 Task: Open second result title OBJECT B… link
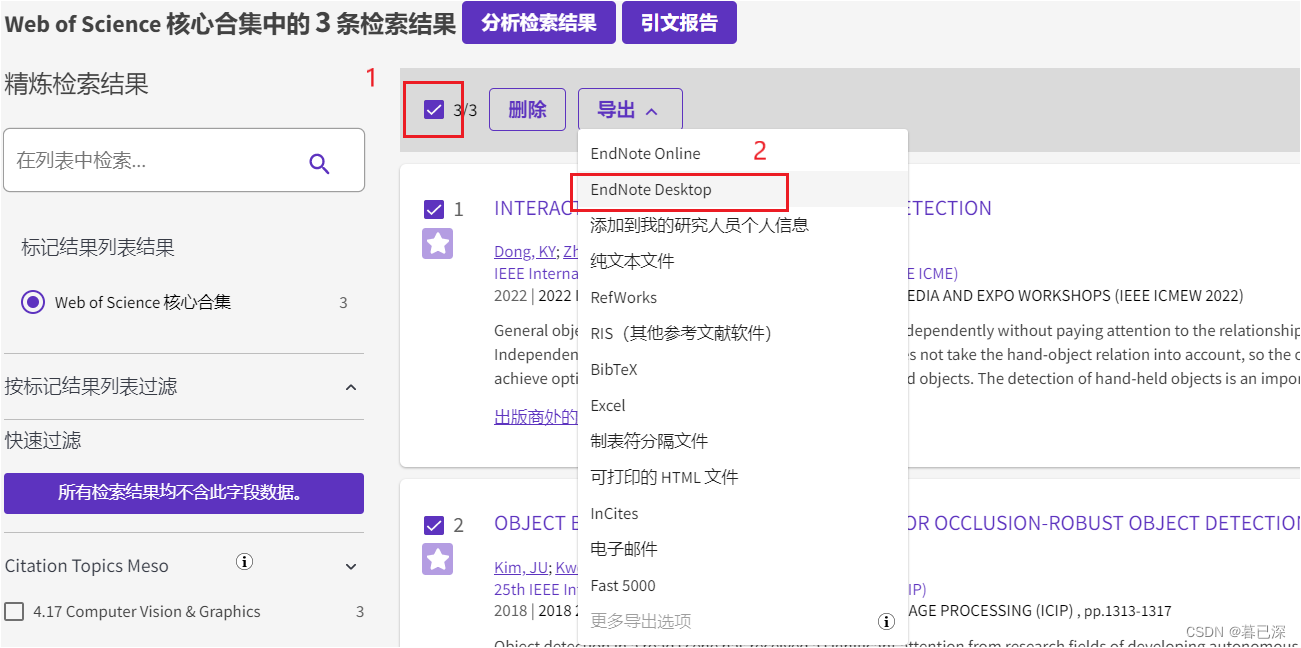coord(536,523)
